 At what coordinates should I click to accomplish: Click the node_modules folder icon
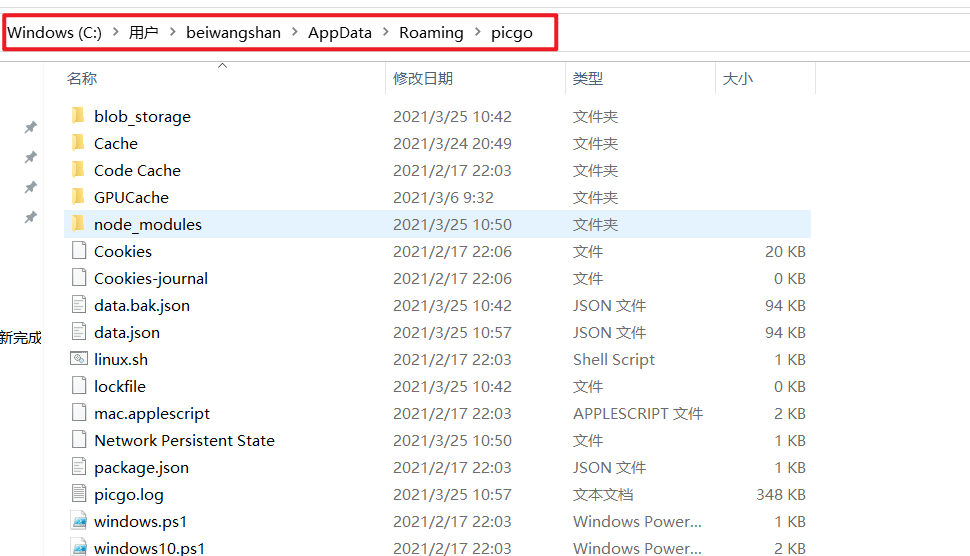click(78, 224)
